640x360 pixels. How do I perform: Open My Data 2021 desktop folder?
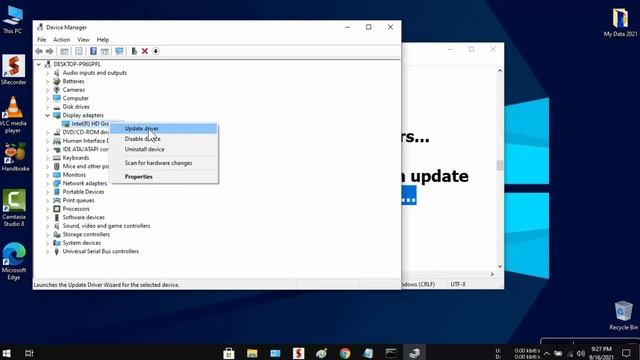point(620,22)
